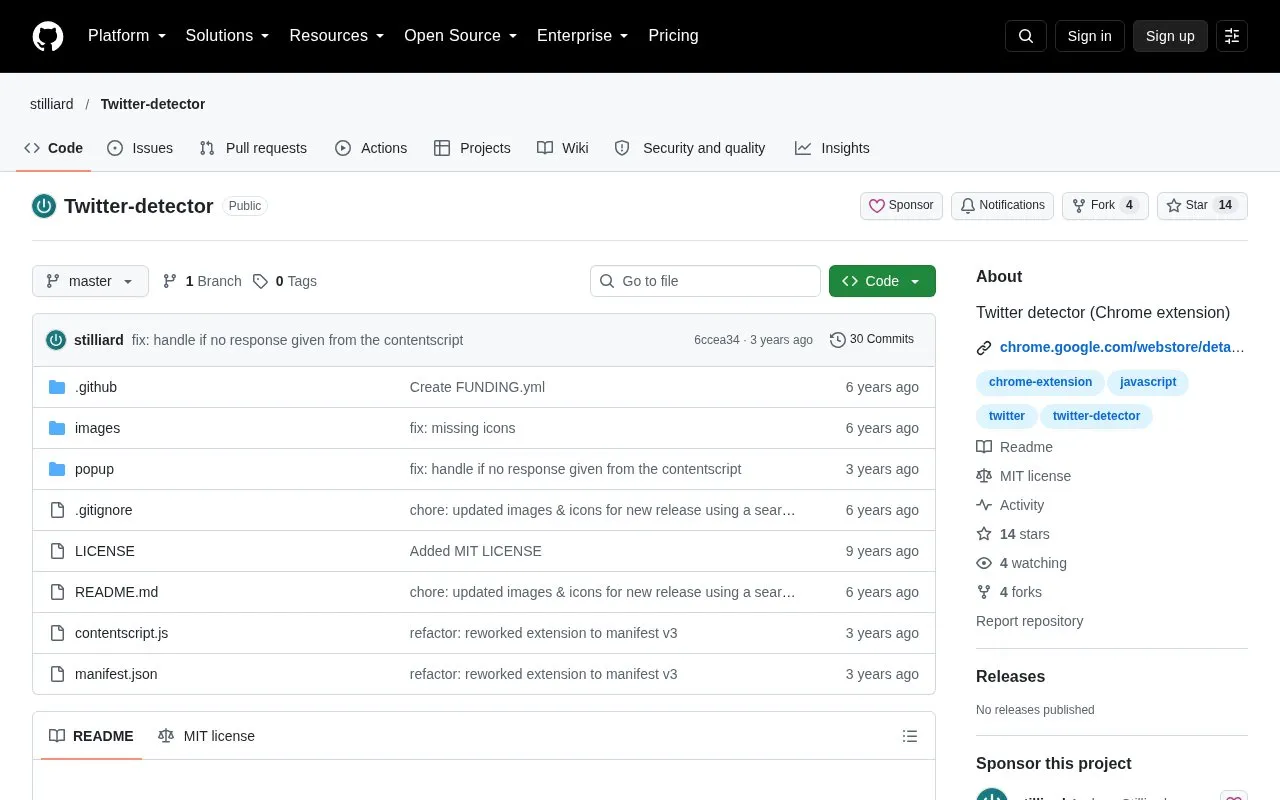Open the green Code dropdown button

click(882, 281)
